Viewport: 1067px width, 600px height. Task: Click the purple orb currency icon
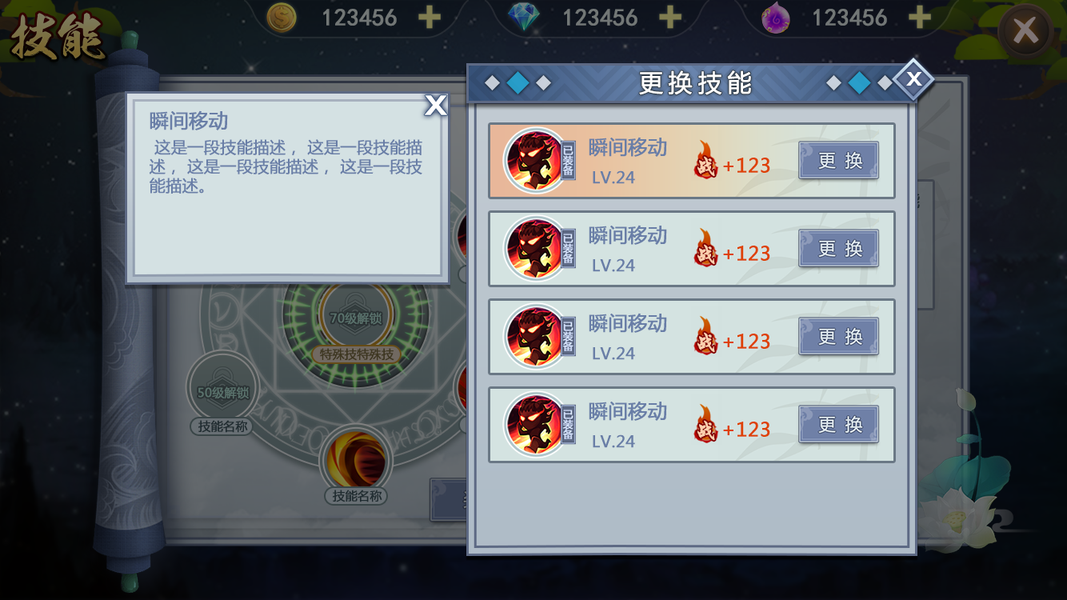(x=776, y=18)
